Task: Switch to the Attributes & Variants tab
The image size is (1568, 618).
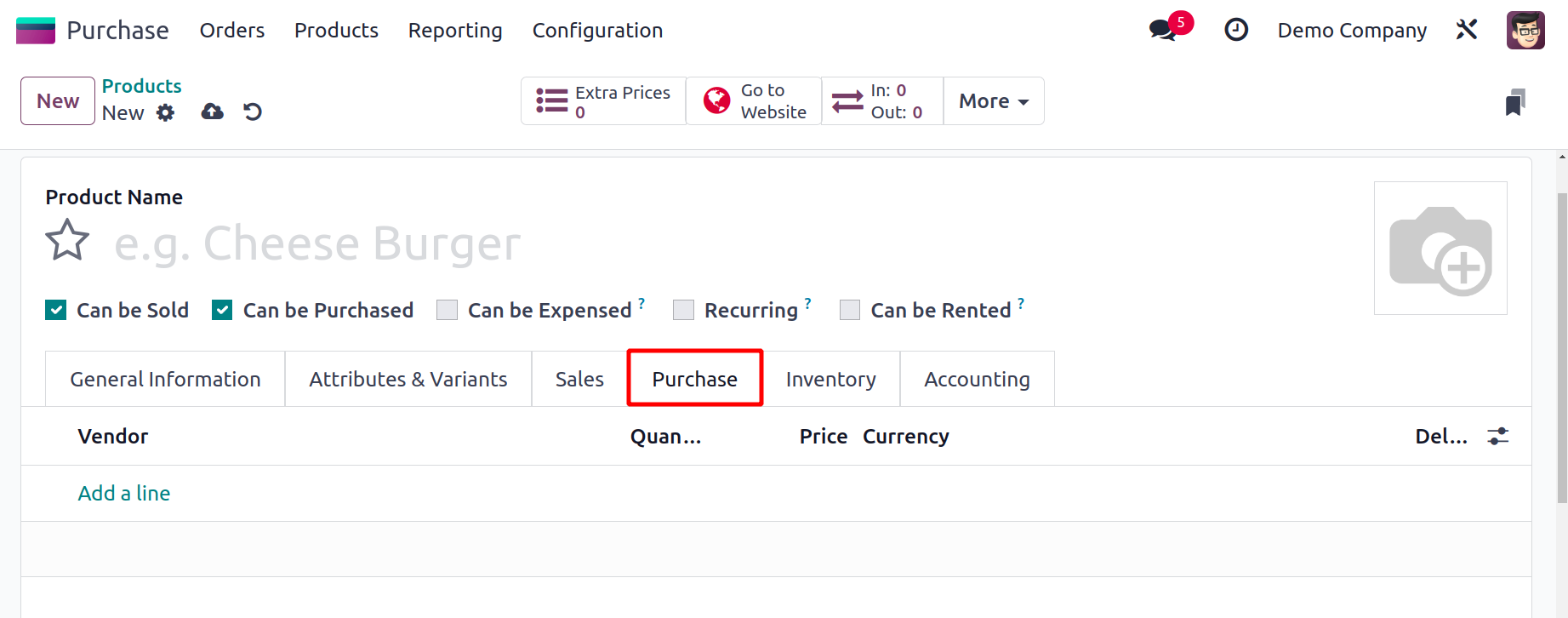Action: pos(408,380)
